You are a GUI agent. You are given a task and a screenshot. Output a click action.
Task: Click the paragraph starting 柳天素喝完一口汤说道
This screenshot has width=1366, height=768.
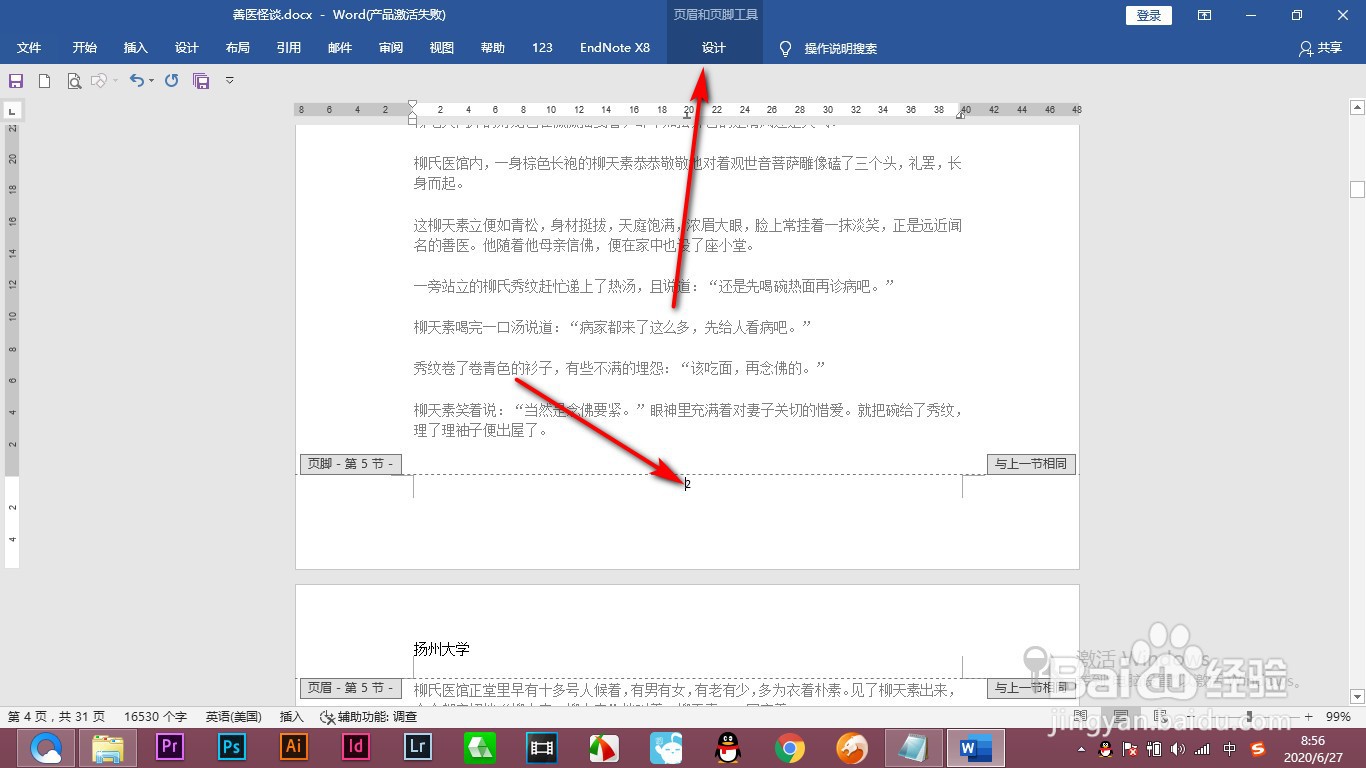[612, 327]
